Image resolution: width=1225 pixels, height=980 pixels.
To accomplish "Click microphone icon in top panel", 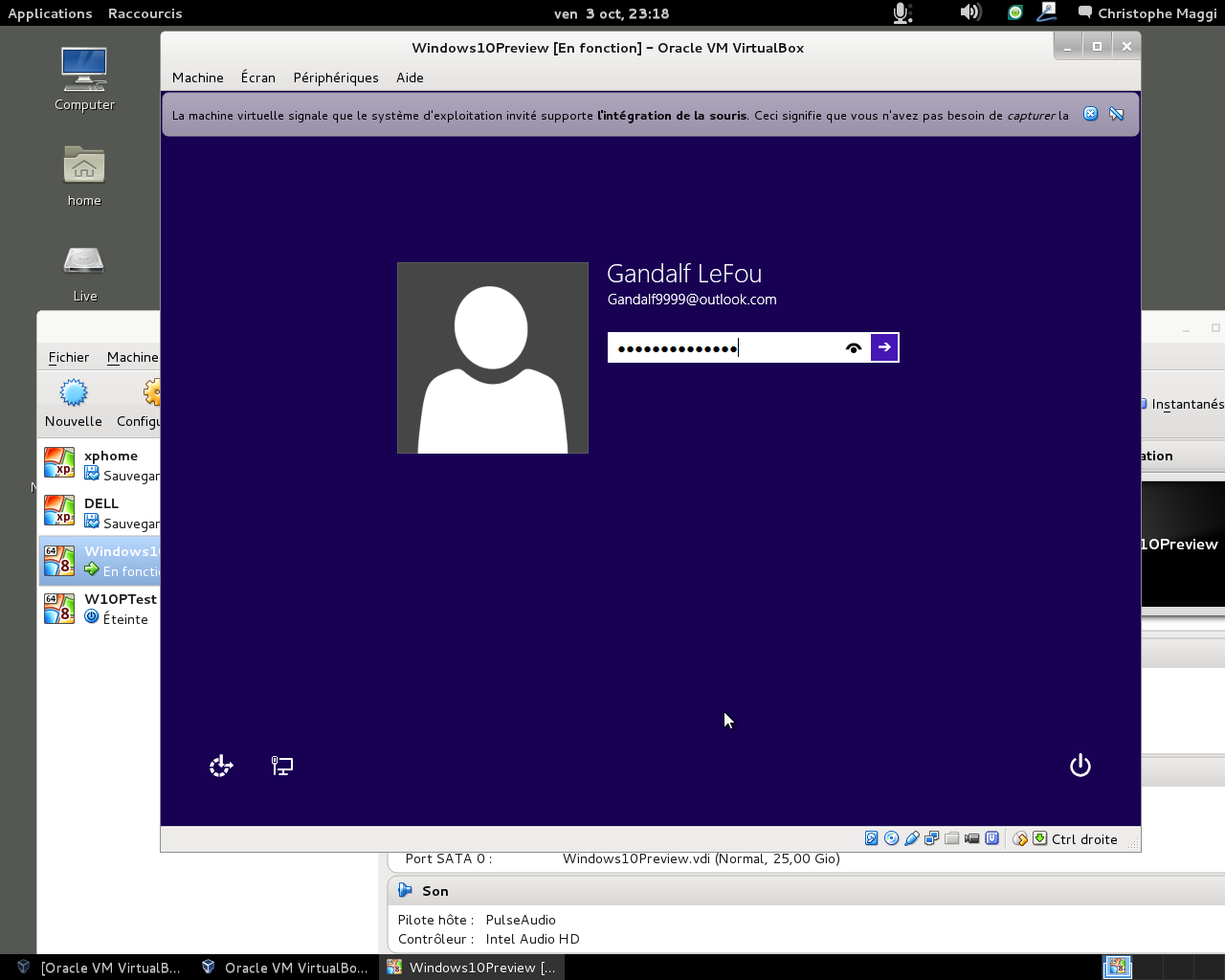I will pyautogui.click(x=902, y=13).
